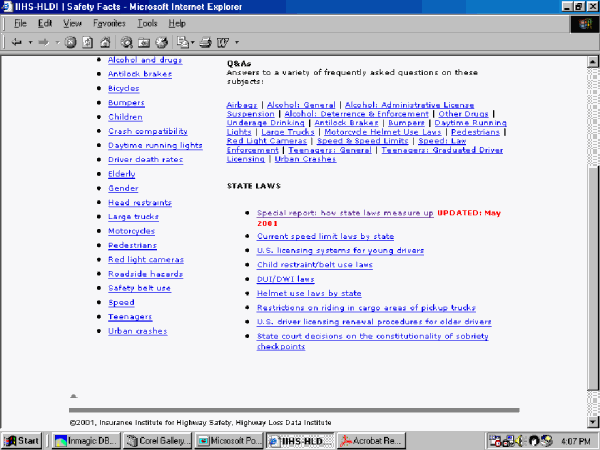600x450 pixels.
Task: Open the Favorites toolbar icon
Action: pos(144,42)
